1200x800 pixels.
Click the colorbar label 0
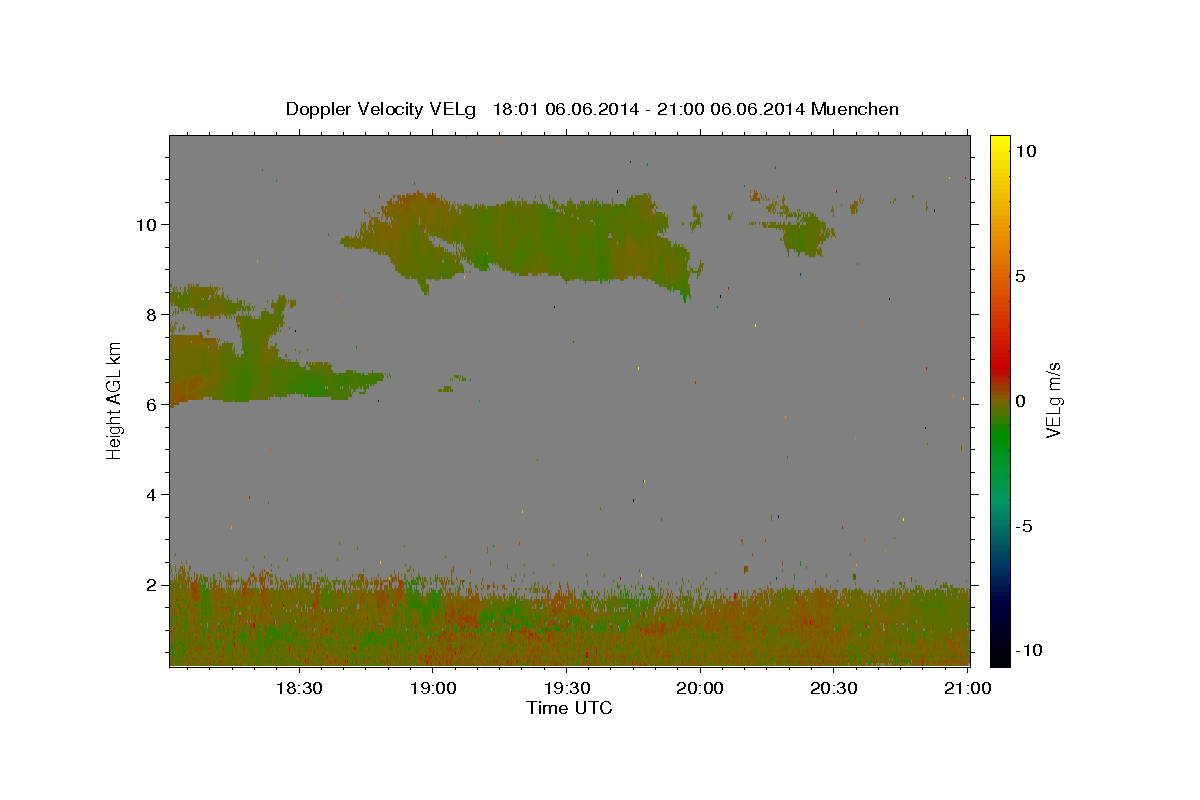click(1020, 401)
